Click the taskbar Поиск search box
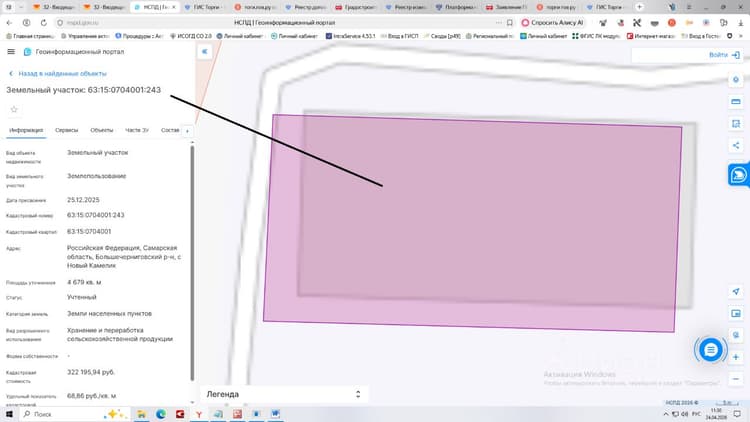This screenshot has width=750, height=422. [x=74, y=414]
